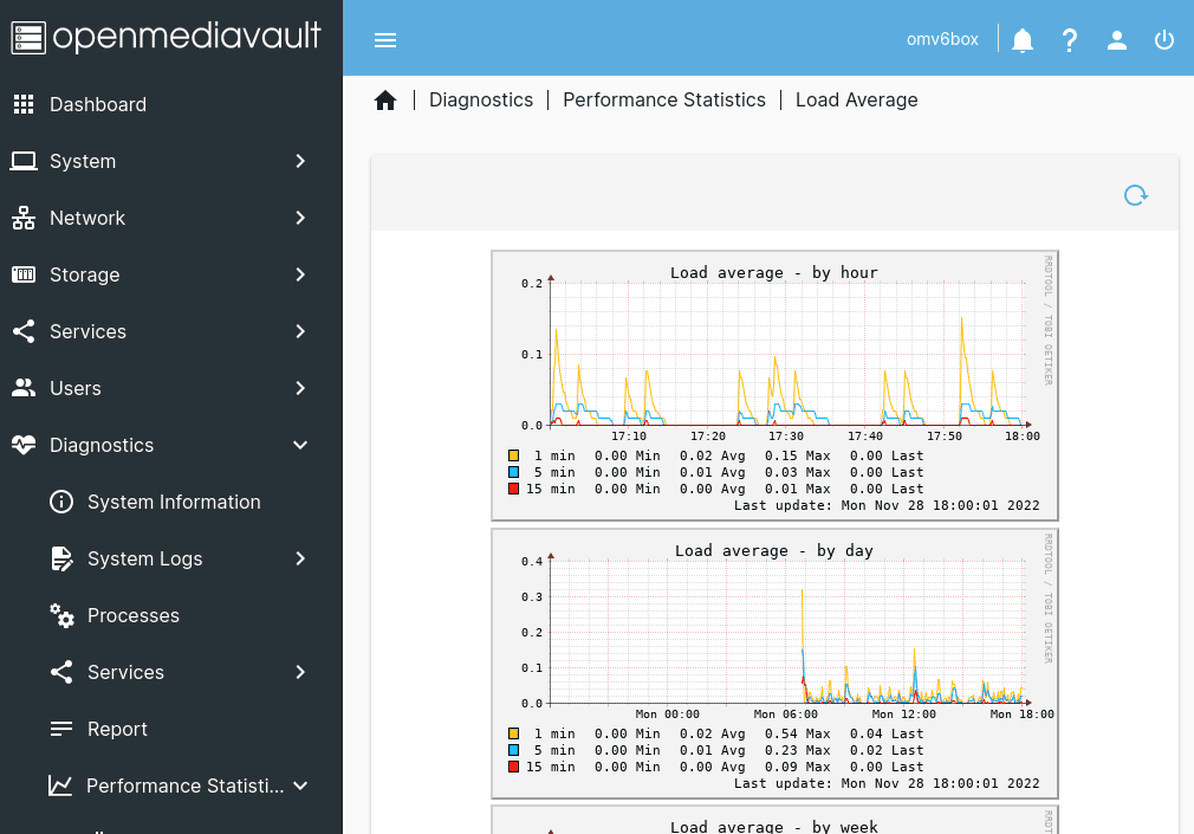Click the System laptop icon
1194x834 pixels.
click(24, 161)
